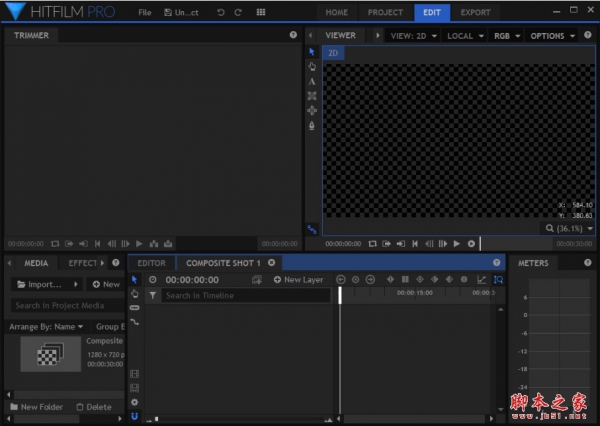
Task: Select the Hand tool in Viewer
Action: pos(312,66)
